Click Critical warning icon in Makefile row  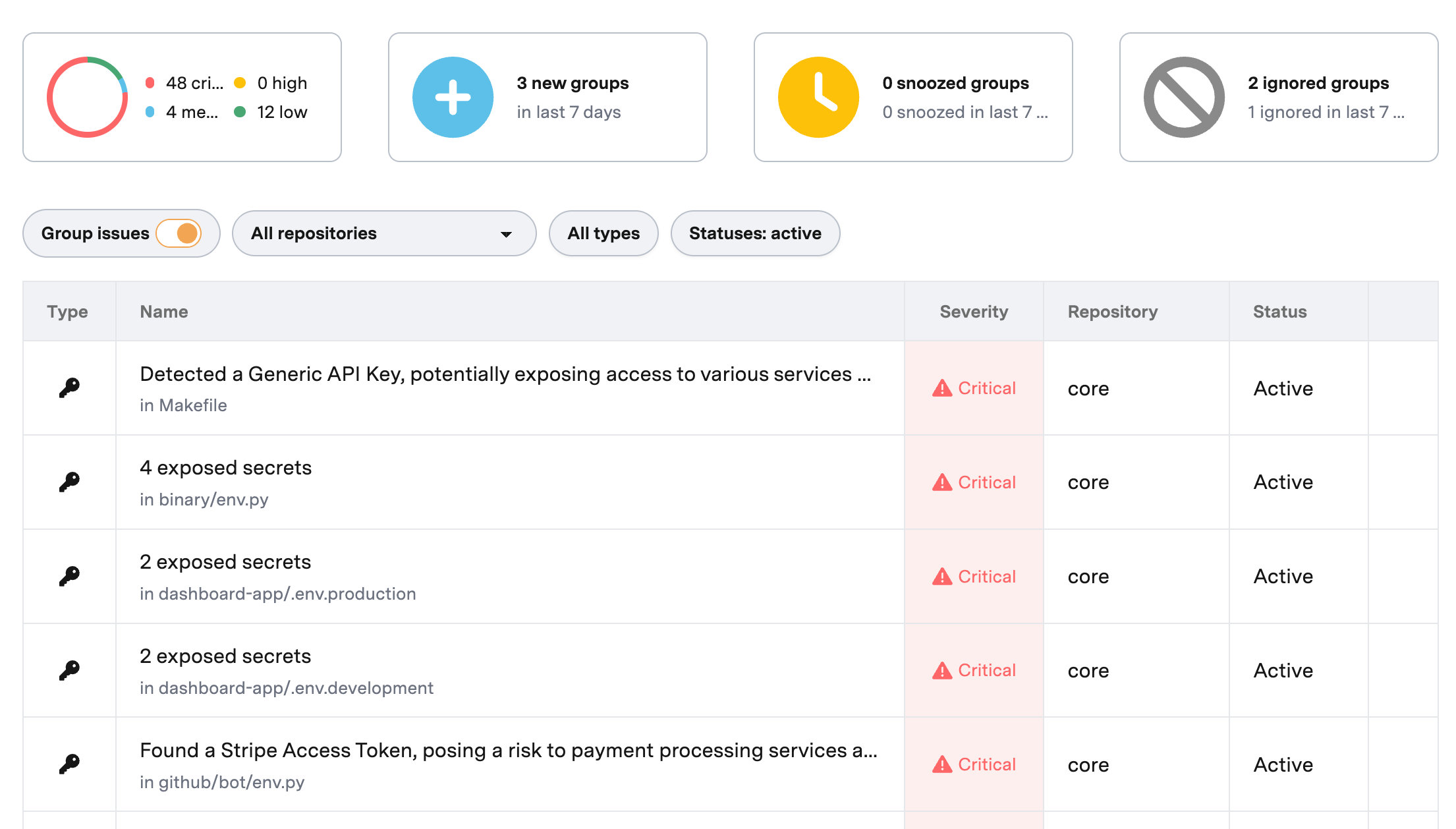pos(942,388)
